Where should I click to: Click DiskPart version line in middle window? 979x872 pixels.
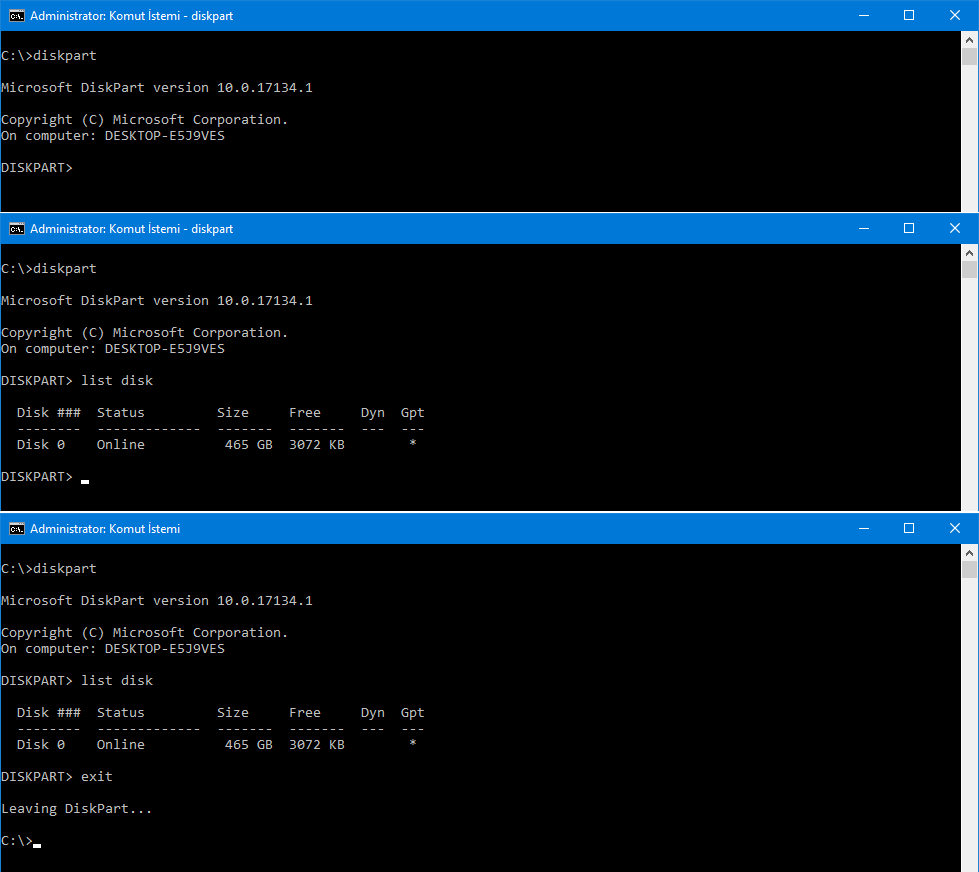(157, 300)
